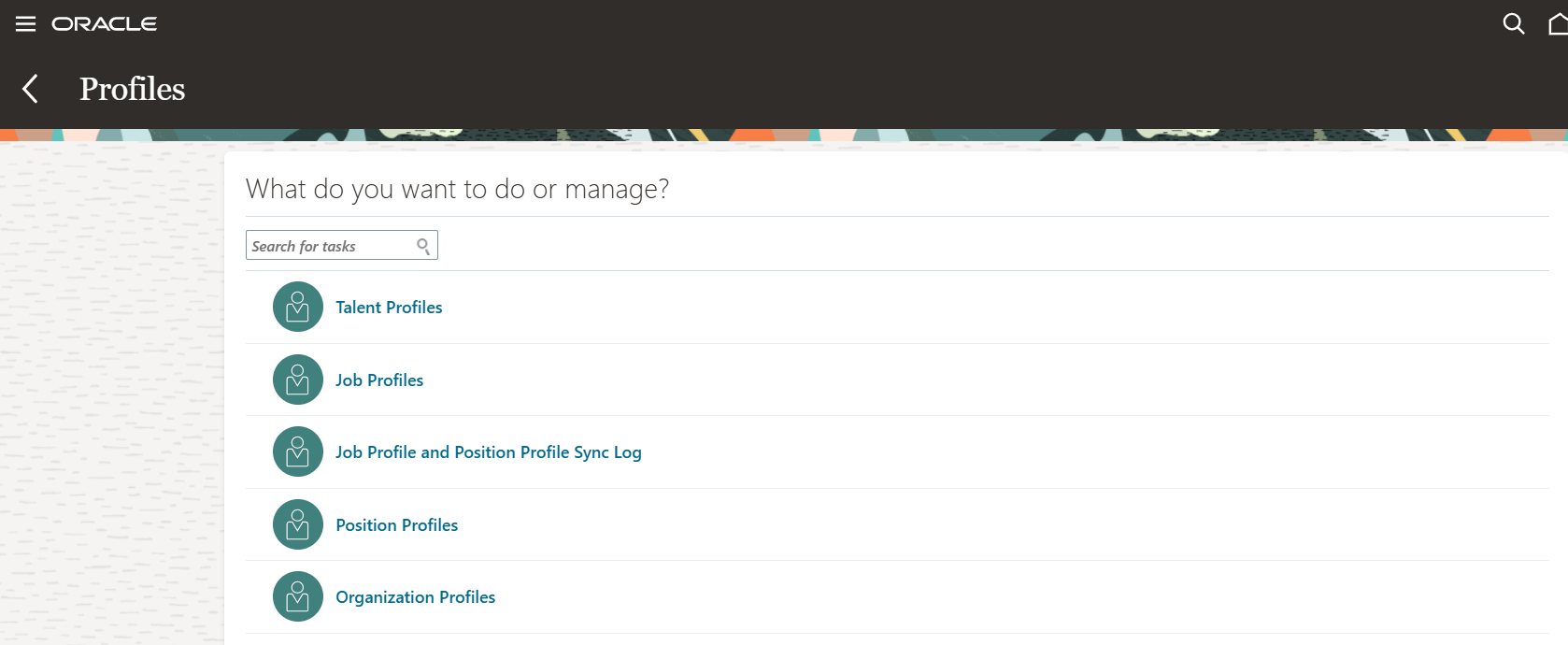Viewport: 1568px width, 645px height.
Task: Click inside the Search for tasks field
Action: pos(327,245)
